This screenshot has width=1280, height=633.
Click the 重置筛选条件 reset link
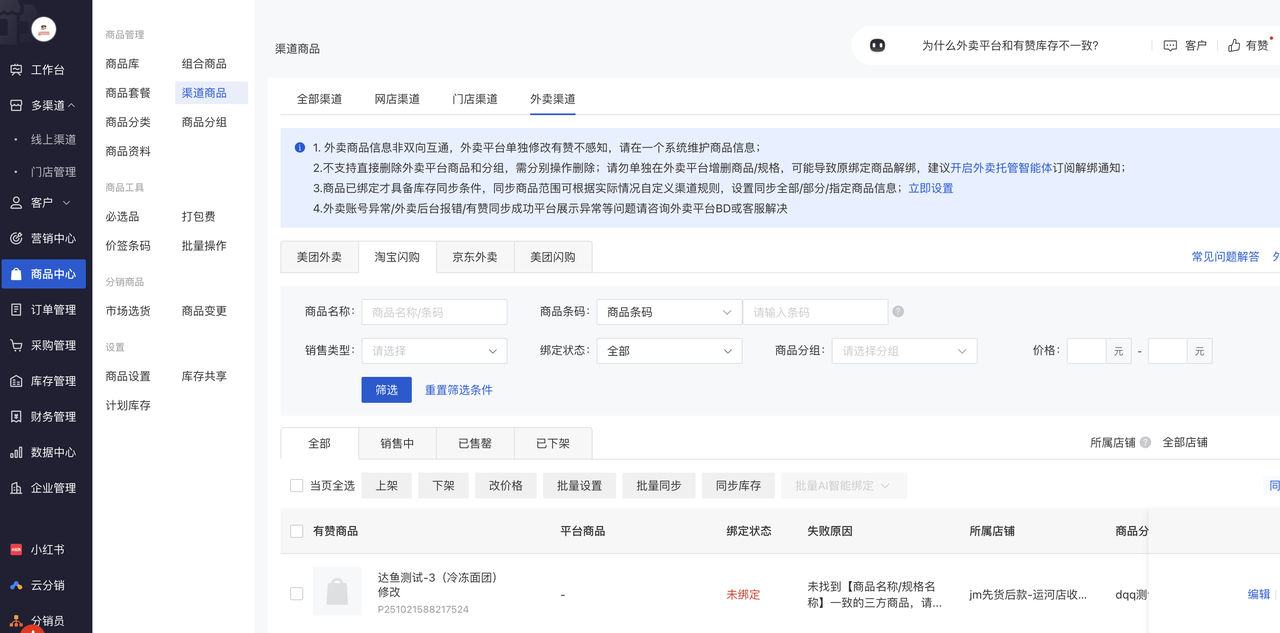(458, 390)
